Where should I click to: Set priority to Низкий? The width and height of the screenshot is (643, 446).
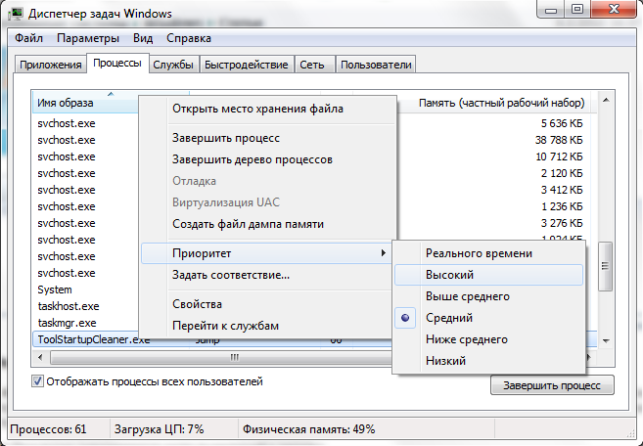pos(488,361)
